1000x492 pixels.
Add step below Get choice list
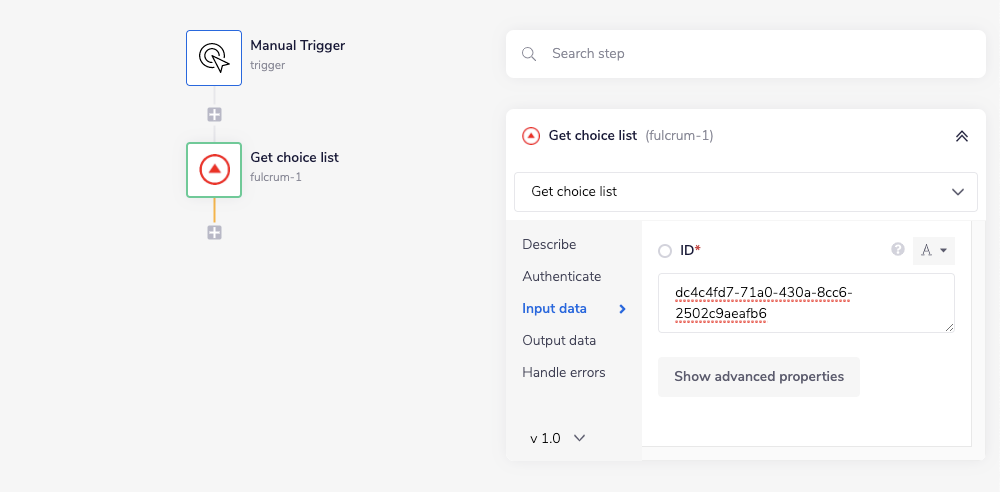click(214, 232)
